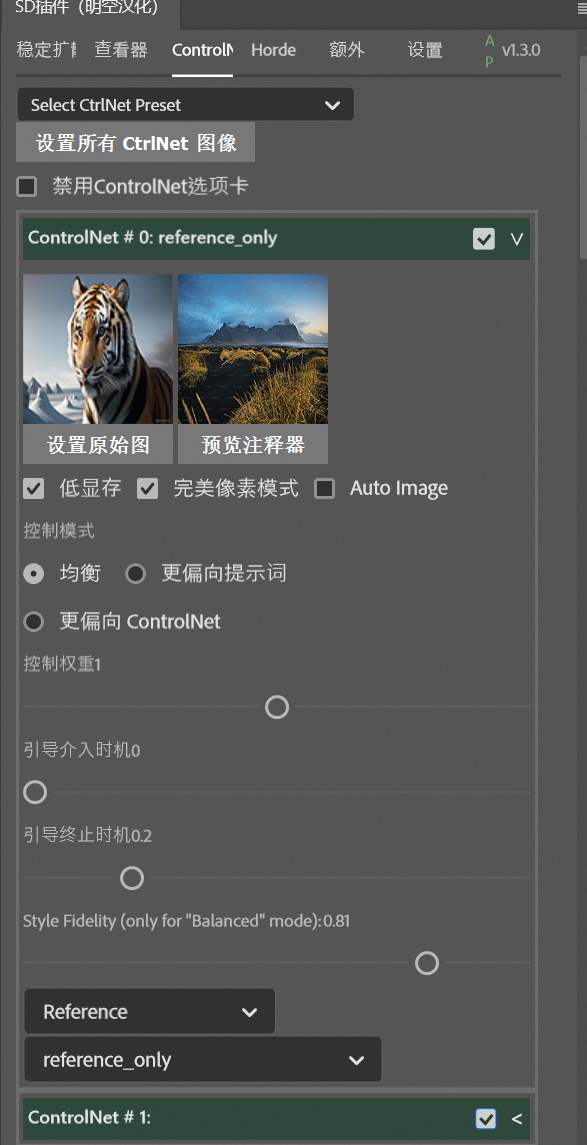Screen dimensions: 587x1145
Task: Disable the 低显存 checkbox
Action: click(x=33, y=488)
